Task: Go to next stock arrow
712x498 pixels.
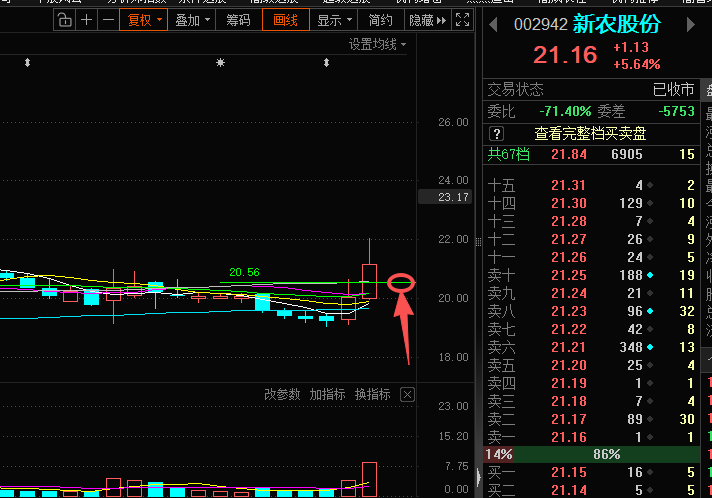Action: pos(691,25)
